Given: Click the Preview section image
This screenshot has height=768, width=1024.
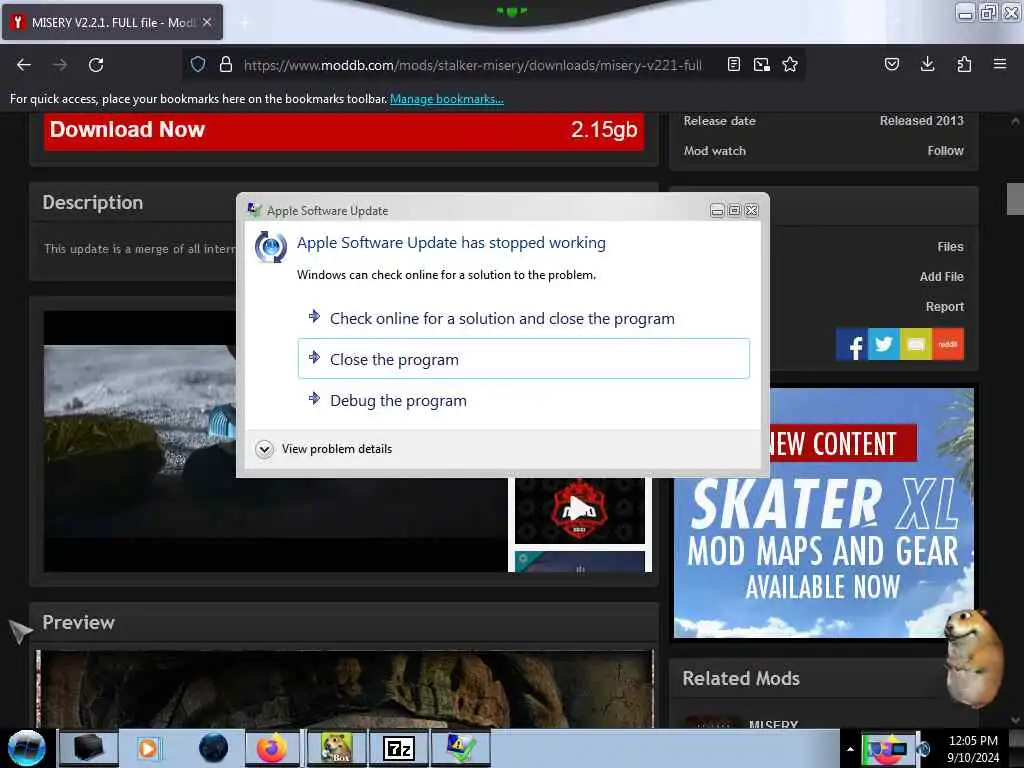Looking at the screenshot, I should point(344,688).
